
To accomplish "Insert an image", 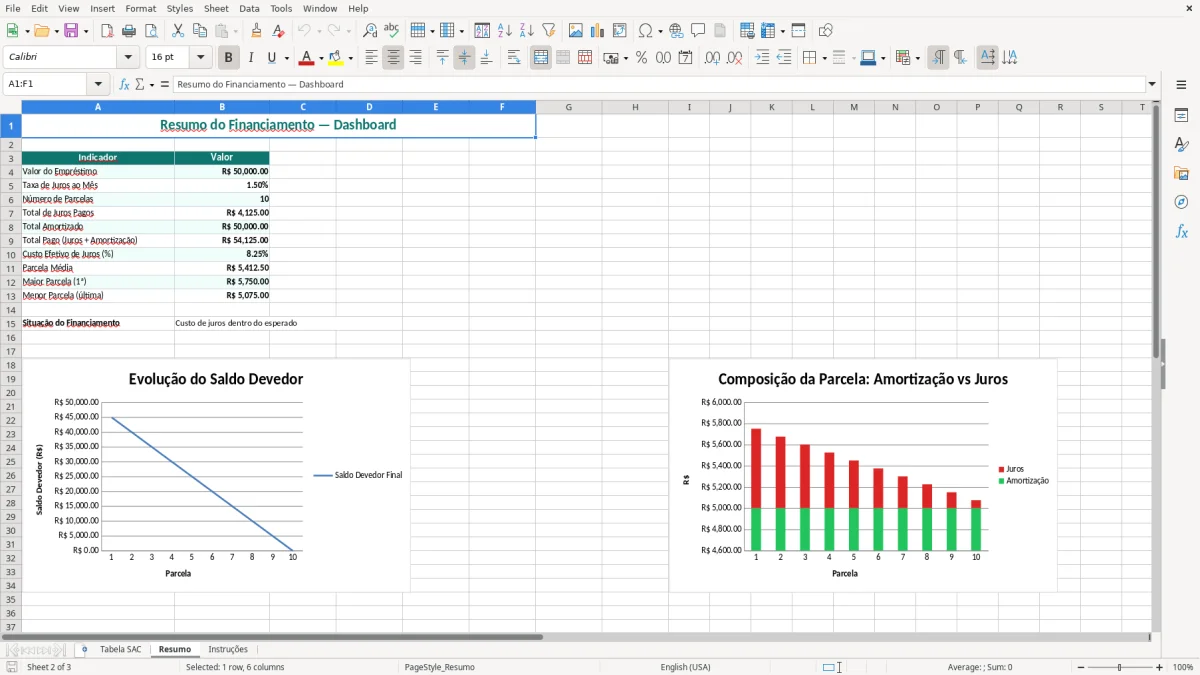I will pos(576,31).
